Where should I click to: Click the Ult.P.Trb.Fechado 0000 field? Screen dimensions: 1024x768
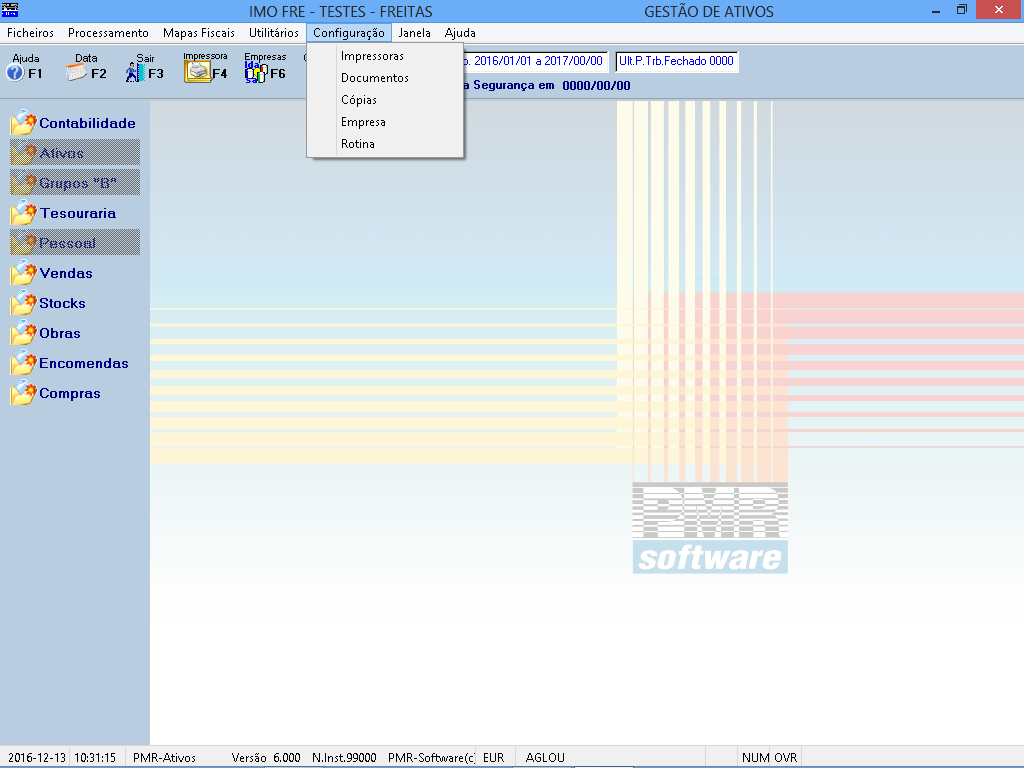tap(677, 61)
